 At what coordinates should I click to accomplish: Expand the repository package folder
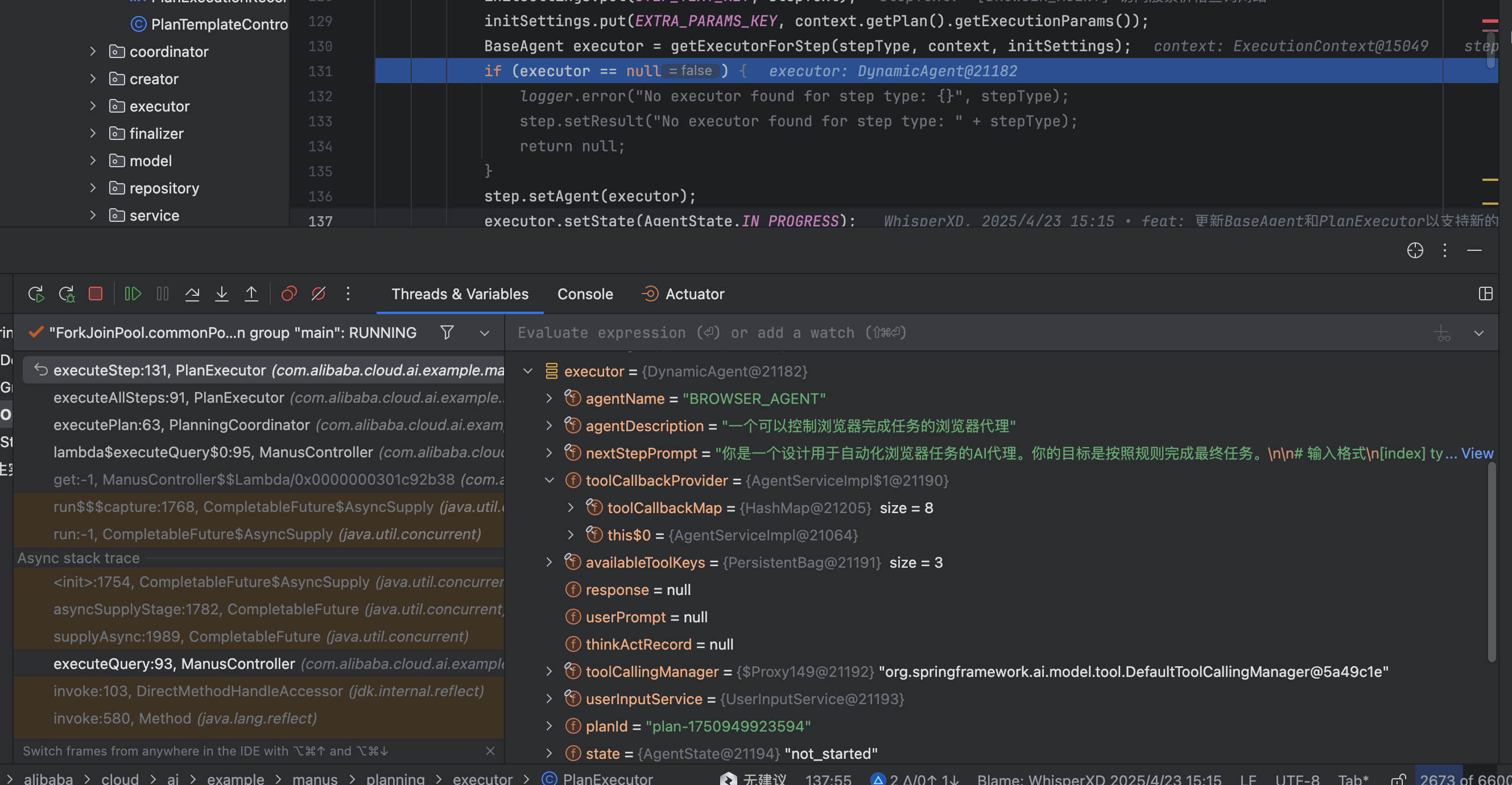click(x=92, y=188)
